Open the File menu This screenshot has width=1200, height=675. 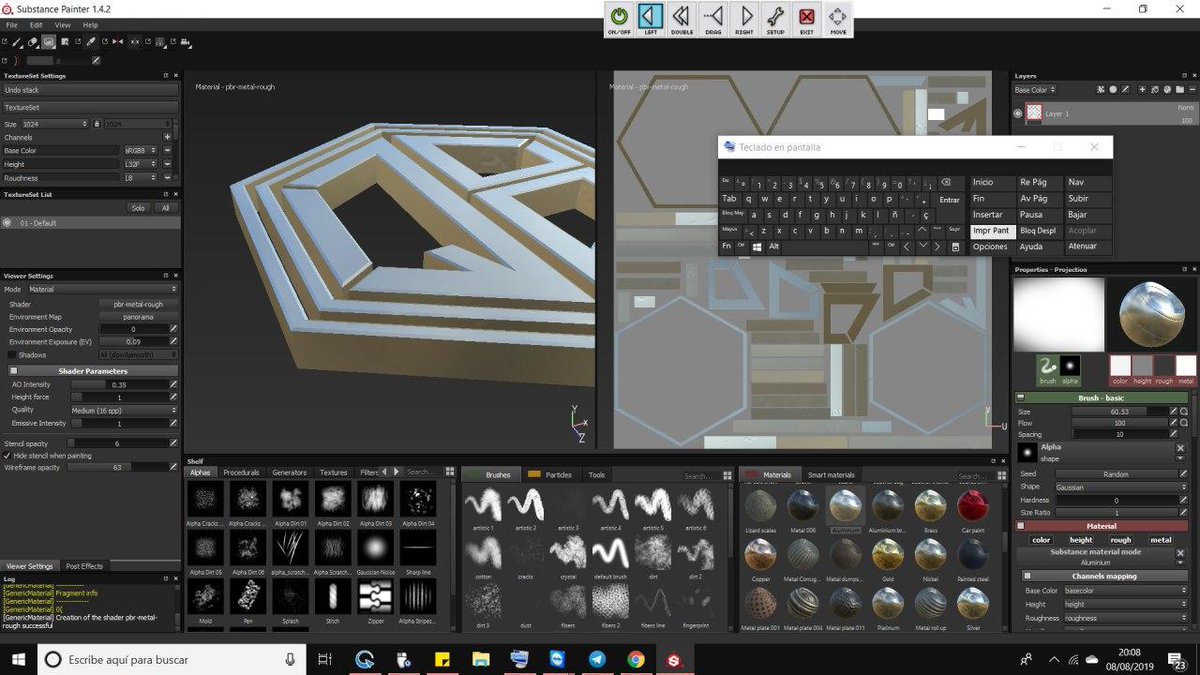click(x=12, y=24)
